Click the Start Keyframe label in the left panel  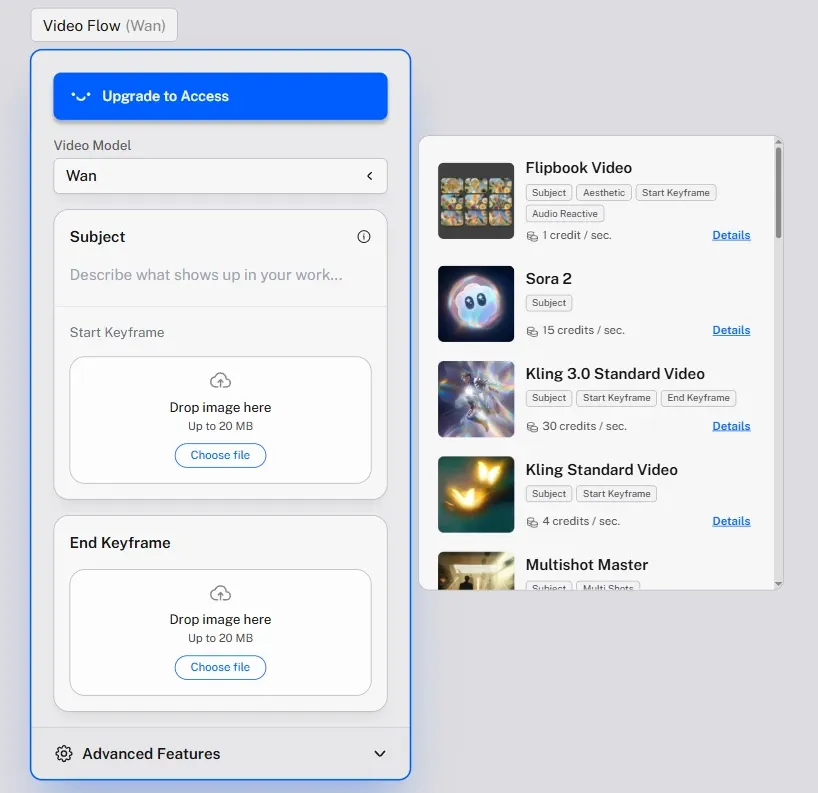click(117, 332)
